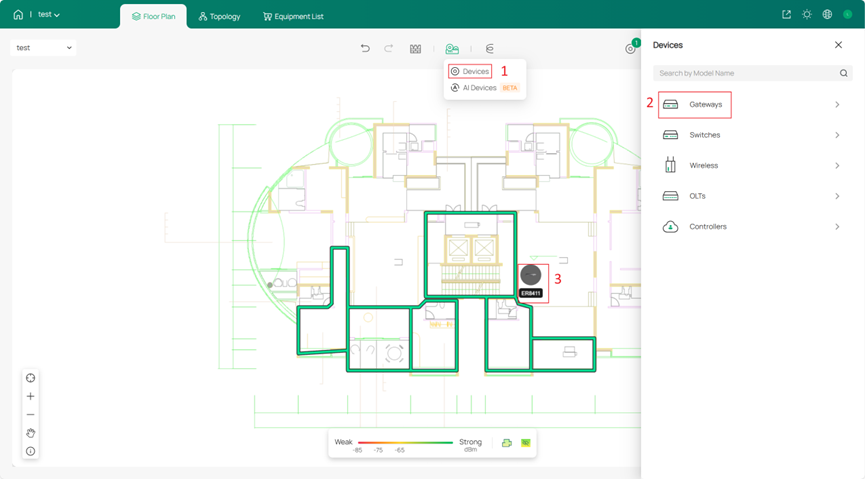Screen dimensions: 865x479
Task: Zoom out using the minus button
Action: pos(30,415)
